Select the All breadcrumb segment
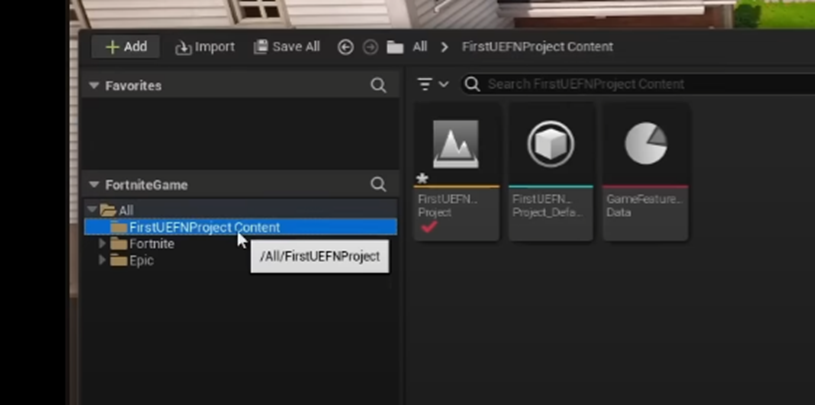The height and width of the screenshot is (405, 815). 420,47
